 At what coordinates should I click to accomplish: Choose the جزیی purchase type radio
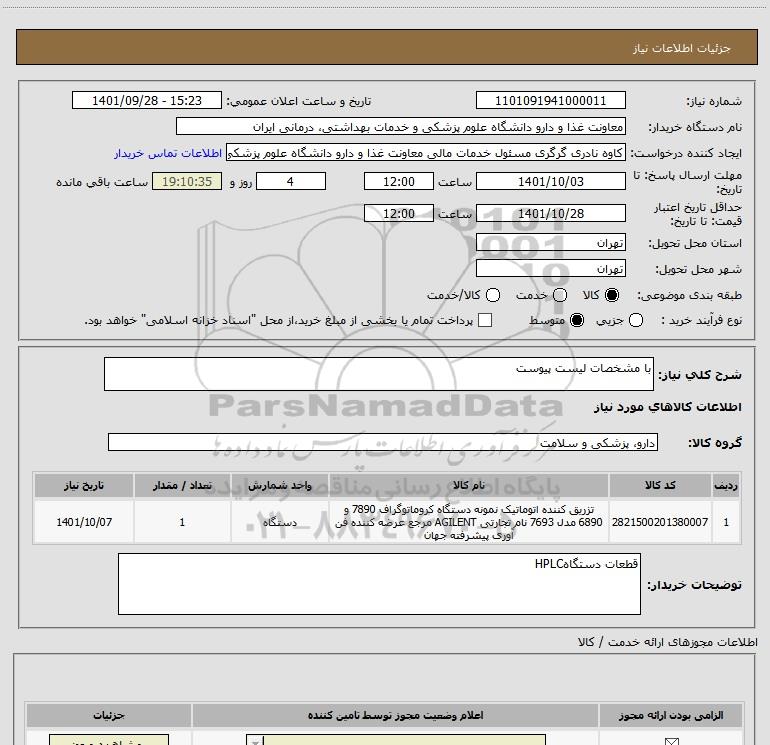click(636, 320)
